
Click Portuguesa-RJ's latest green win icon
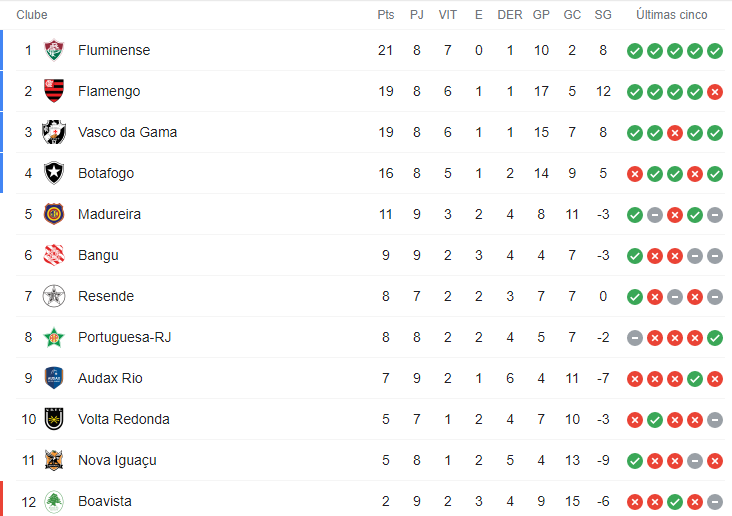715,338
